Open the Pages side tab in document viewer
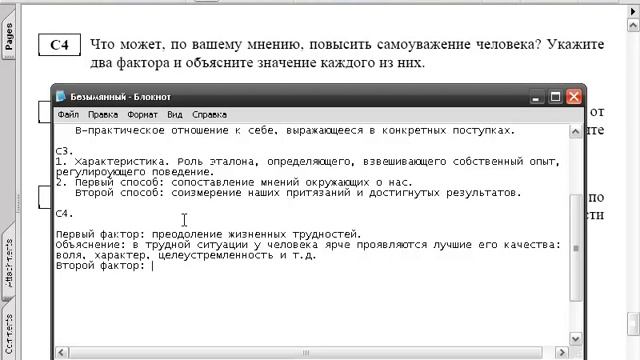The image size is (640, 360). click(x=9, y=37)
